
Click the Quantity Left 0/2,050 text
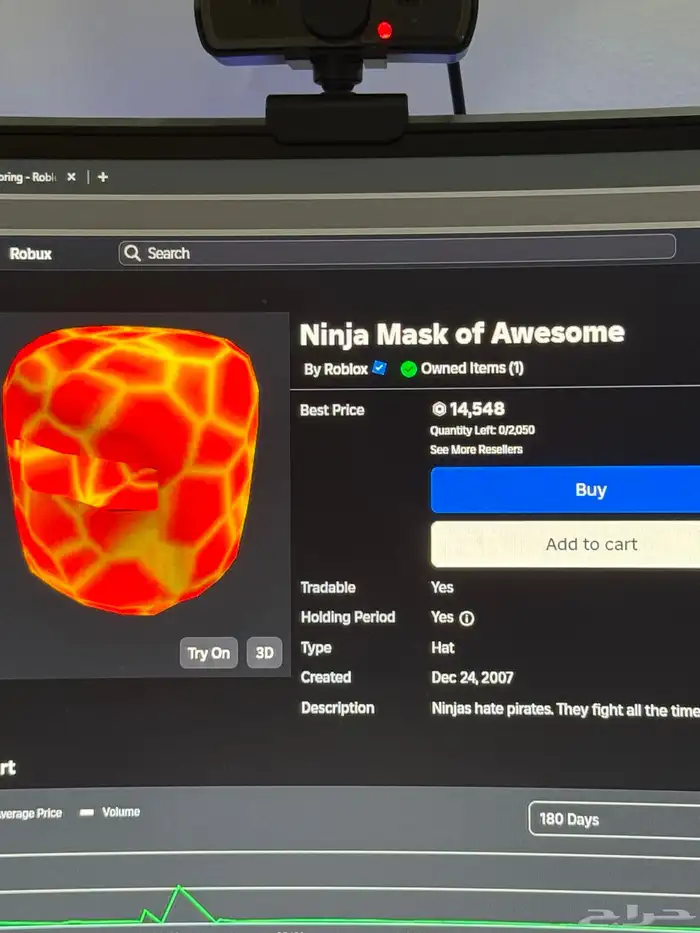pos(482,430)
